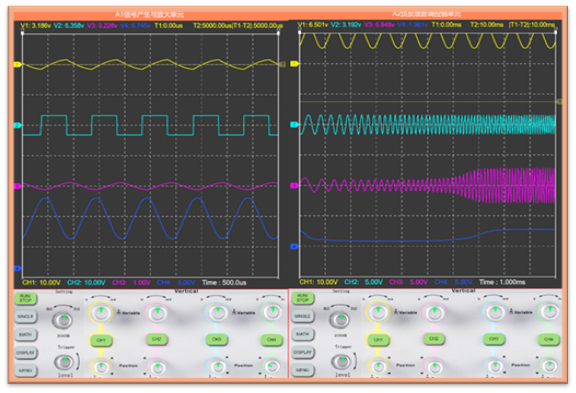576x393 pixels.
Task: Toggle RUN/STOP on the left oscilloscope
Action: pyautogui.click(x=25, y=298)
